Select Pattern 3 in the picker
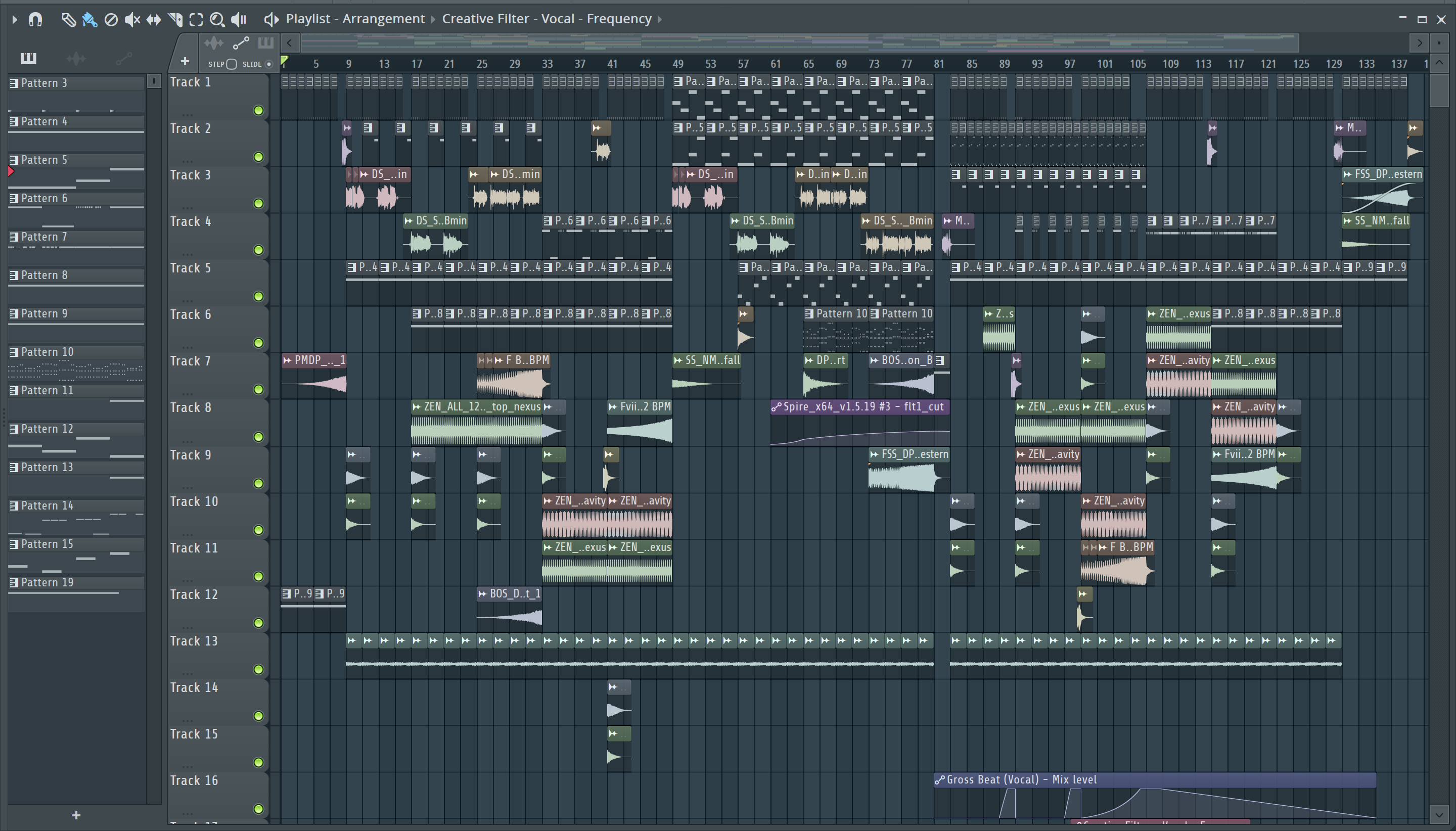The width and height of the screenshot is (1456, 831). (76, 83)
